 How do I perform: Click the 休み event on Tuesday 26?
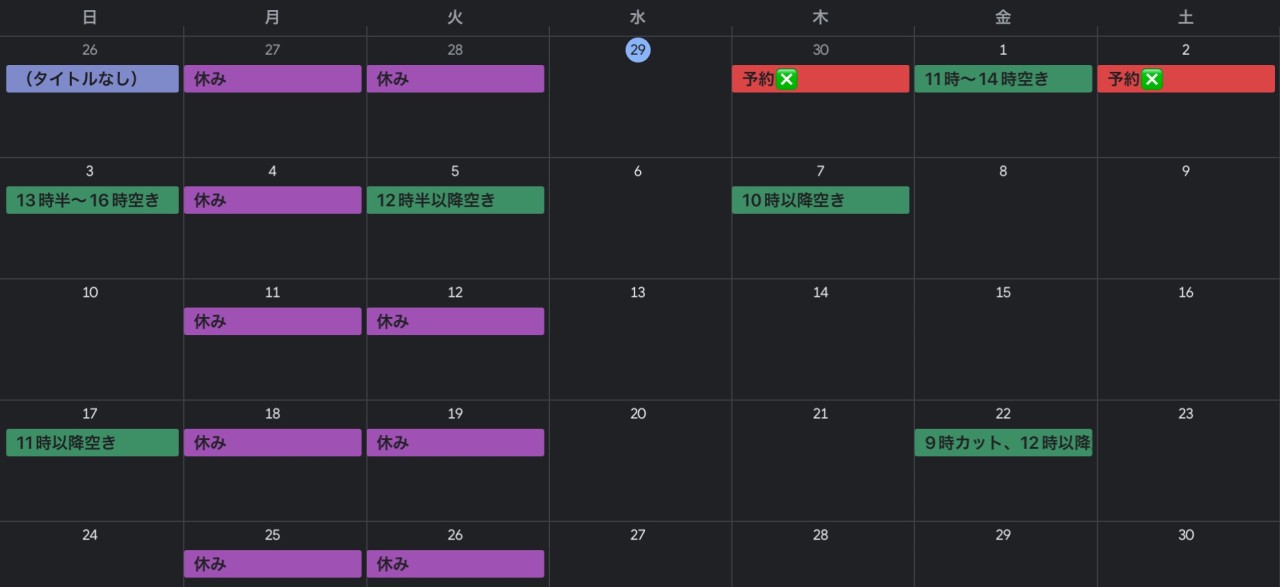(455, 564)
